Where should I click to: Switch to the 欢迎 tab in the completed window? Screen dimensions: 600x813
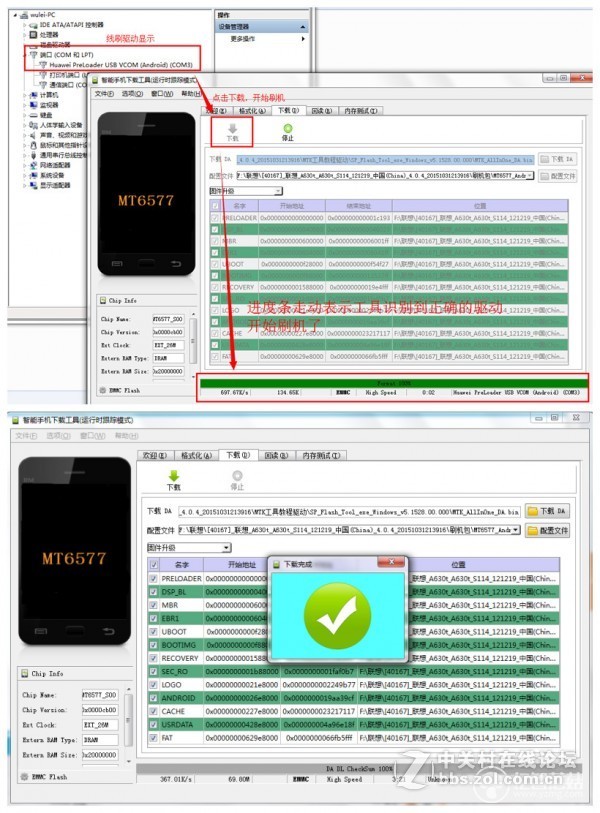tap(155, 455)
